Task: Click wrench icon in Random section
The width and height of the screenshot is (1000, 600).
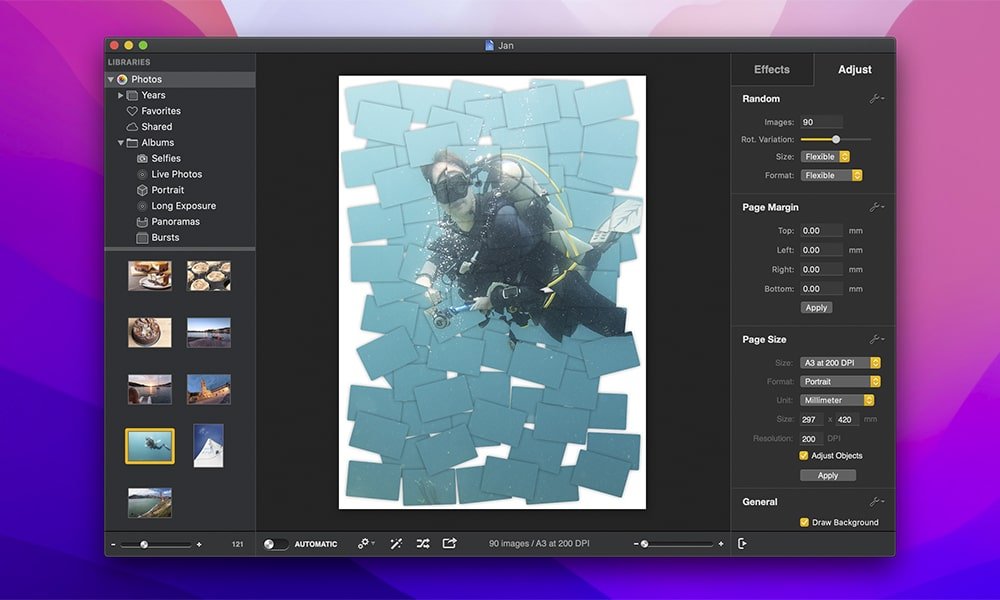Action: 876,99
